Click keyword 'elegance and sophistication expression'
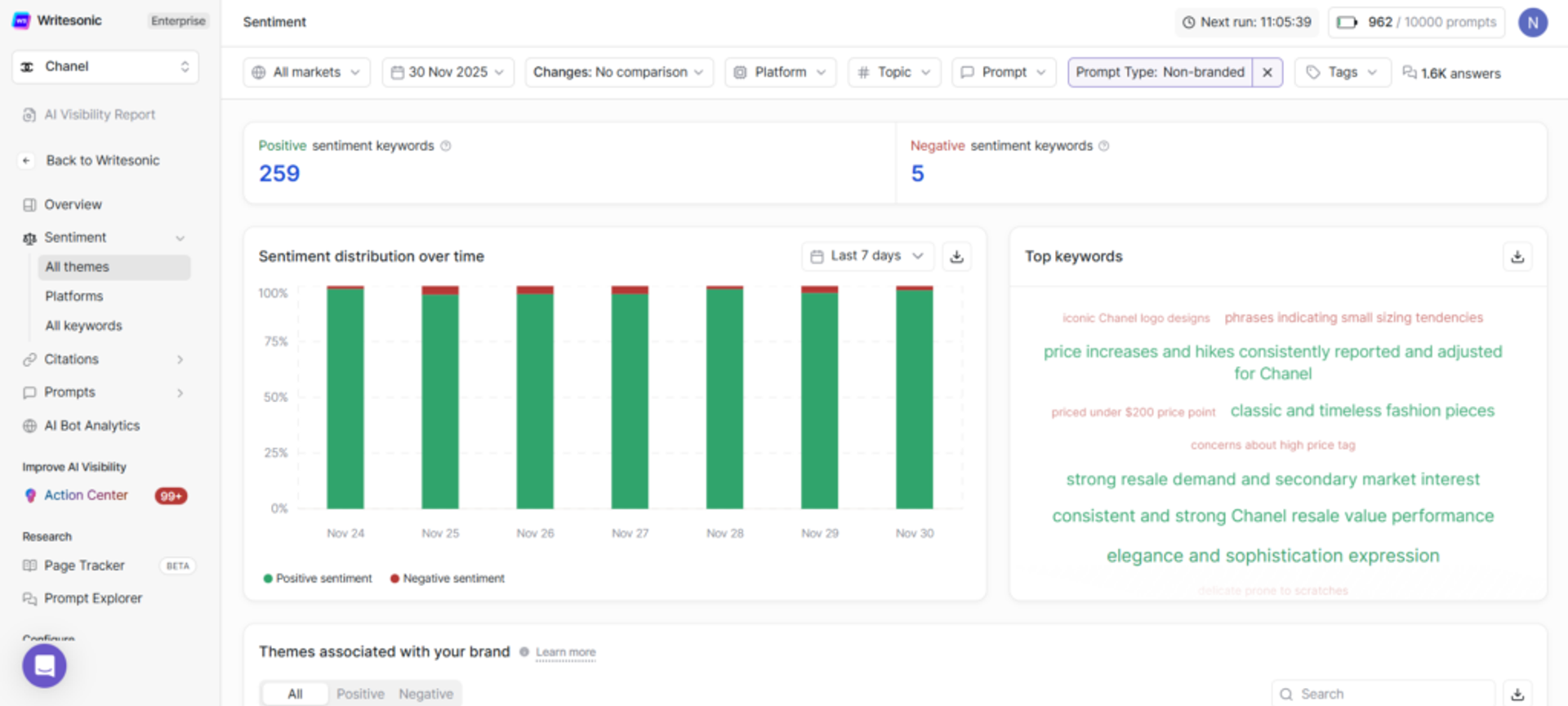This screenshot has width=1568, height=706. (x=1272, y=556)
